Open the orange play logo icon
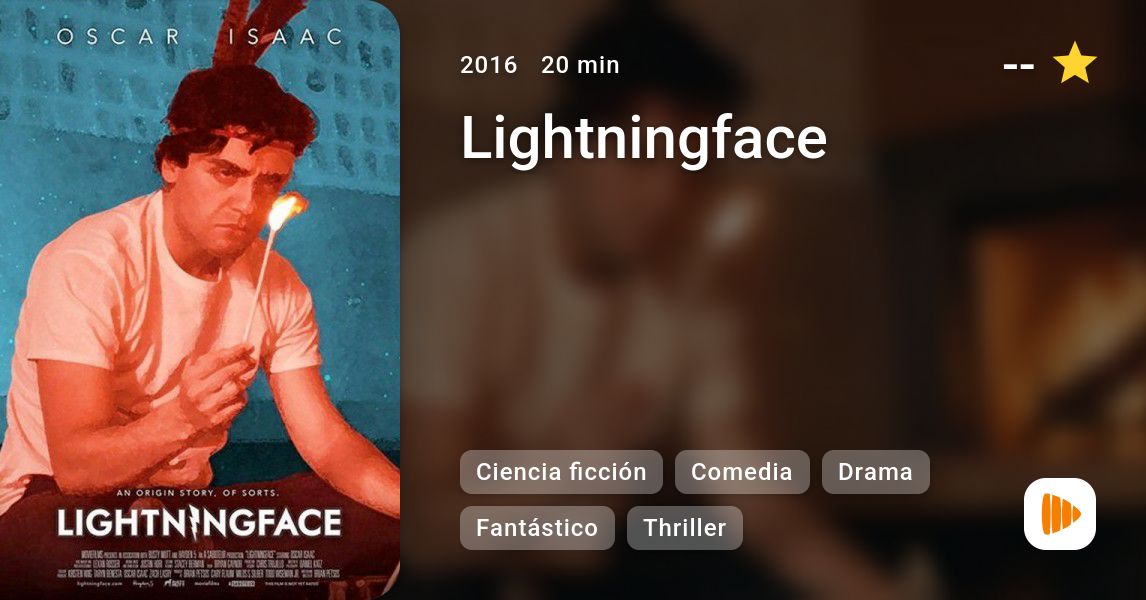Viewport: 1146px width, 600px height. click(1060, 514)
